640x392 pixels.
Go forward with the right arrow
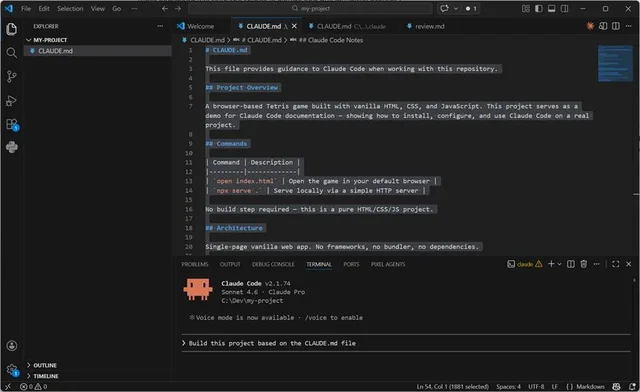pos(178,9)
